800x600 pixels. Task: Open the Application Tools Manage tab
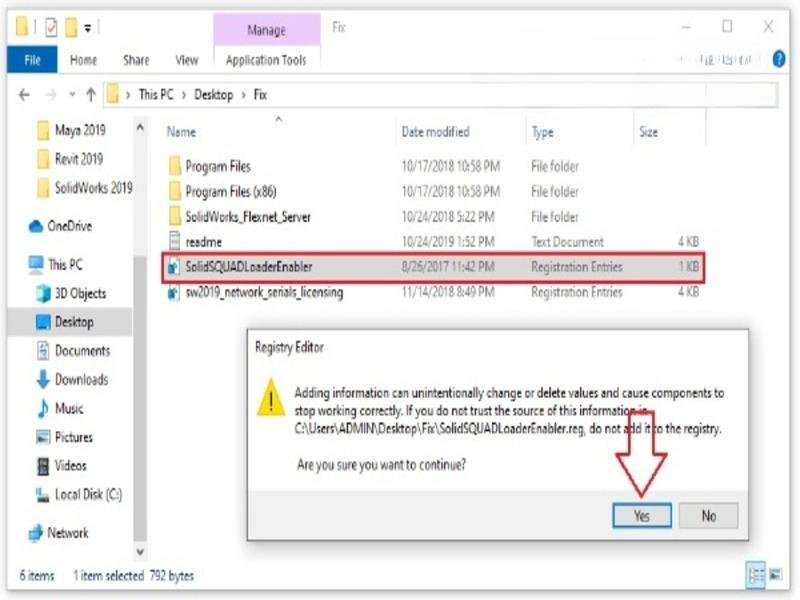(265, 60)
